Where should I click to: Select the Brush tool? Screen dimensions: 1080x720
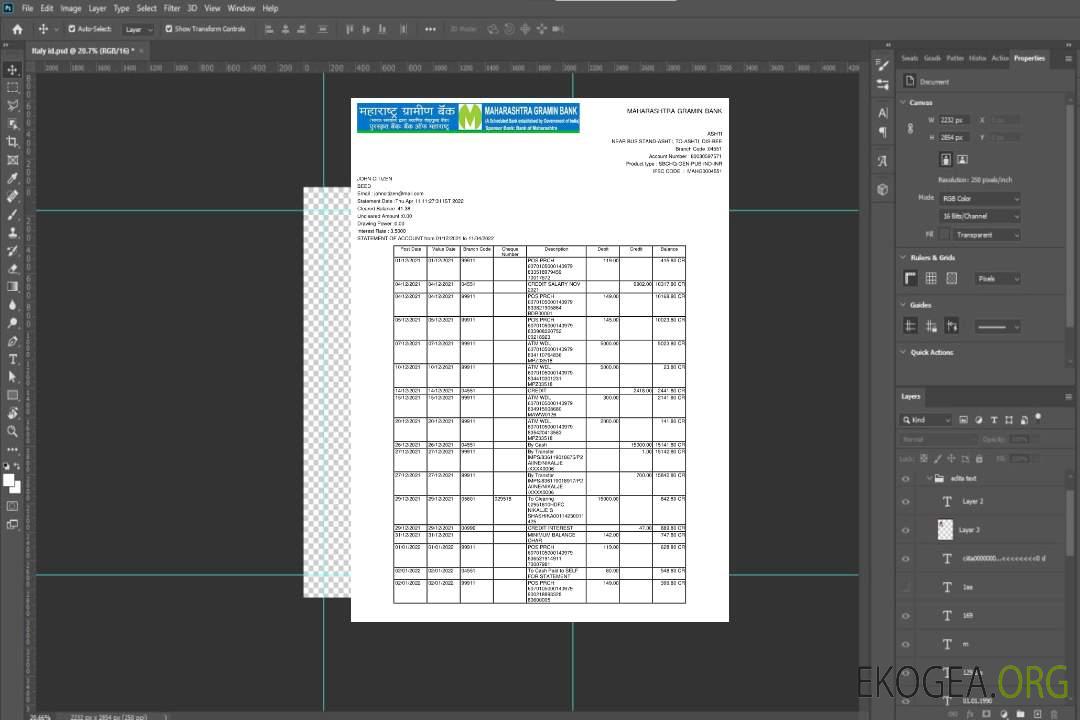(x=12, y=214)
